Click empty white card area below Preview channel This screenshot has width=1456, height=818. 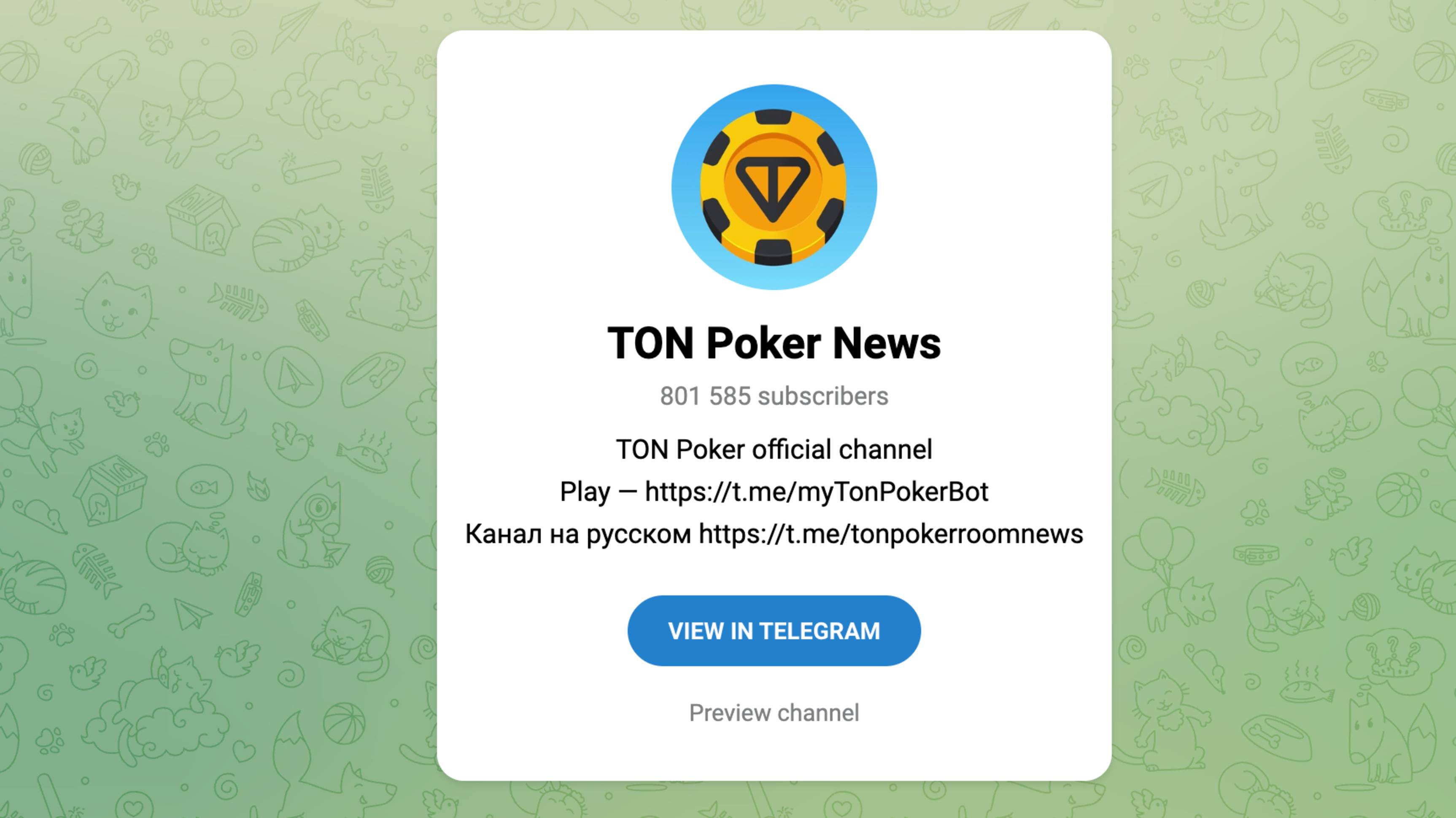(x=774, y=754)
